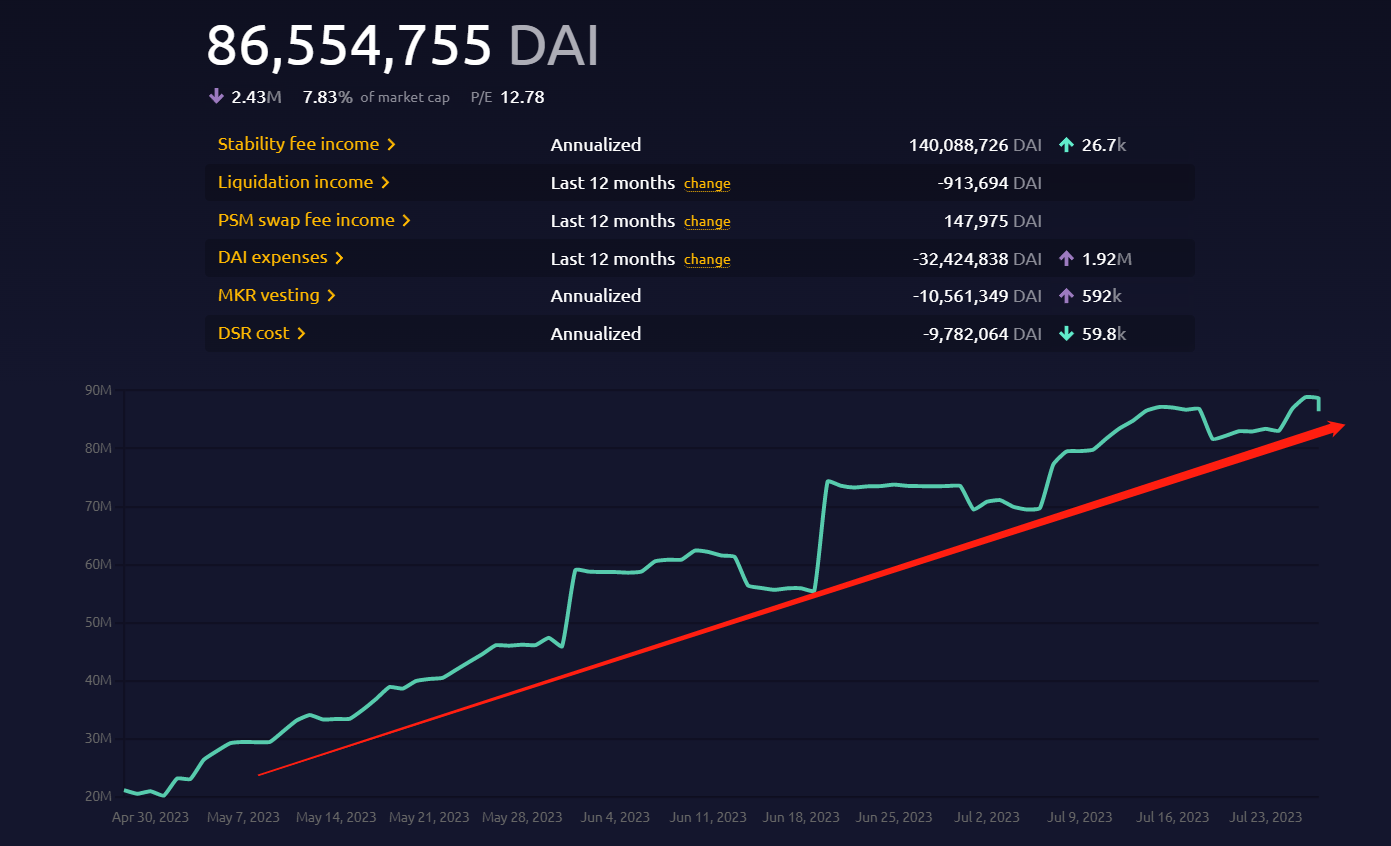The height and width of the screenshot is (846, 1391).
Task: Click the Jun 18, 2023 axis label
Action: [801, 817]
